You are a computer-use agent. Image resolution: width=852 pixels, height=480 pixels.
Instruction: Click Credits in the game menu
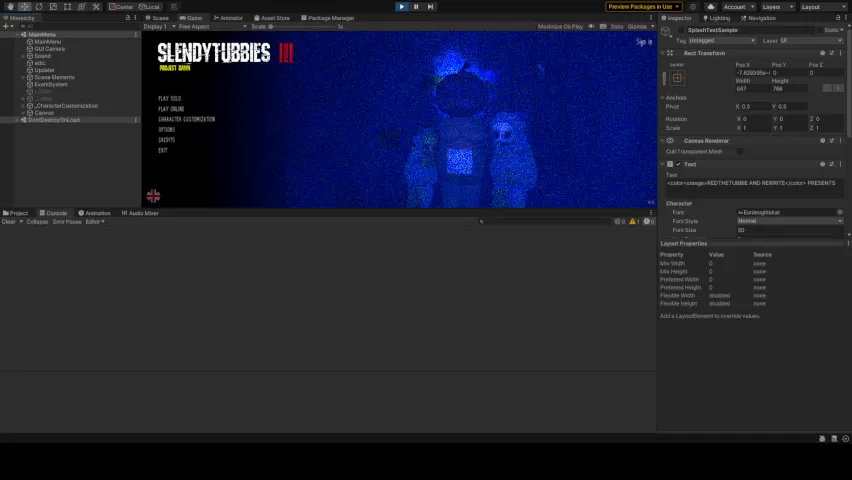pyautogui.click(x=167, y=140)
